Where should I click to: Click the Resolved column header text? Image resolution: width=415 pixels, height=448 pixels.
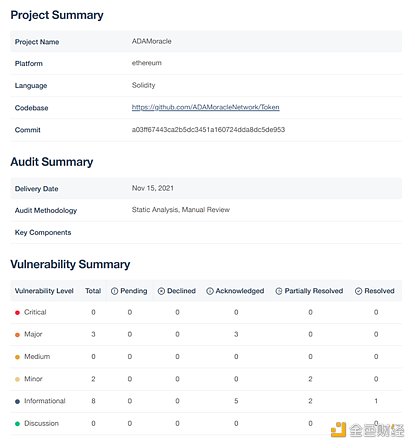(379, 291)
